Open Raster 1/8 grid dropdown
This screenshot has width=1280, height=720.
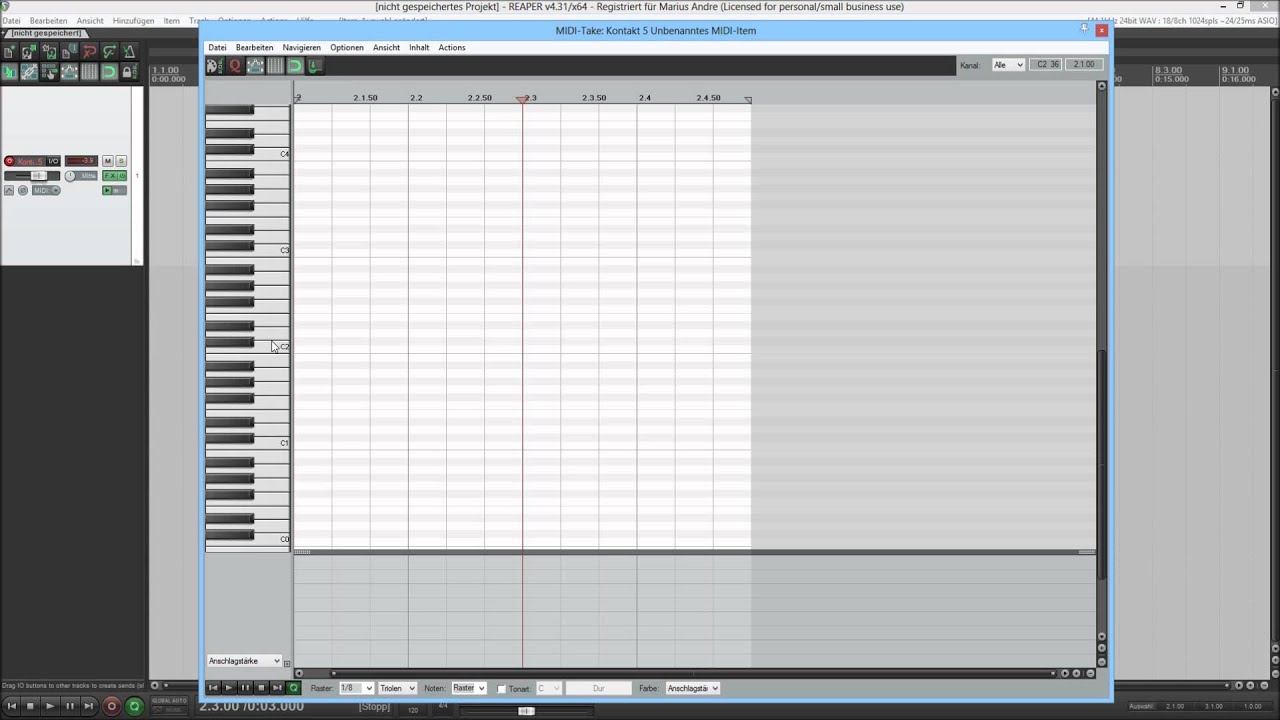tap(356, 688)
